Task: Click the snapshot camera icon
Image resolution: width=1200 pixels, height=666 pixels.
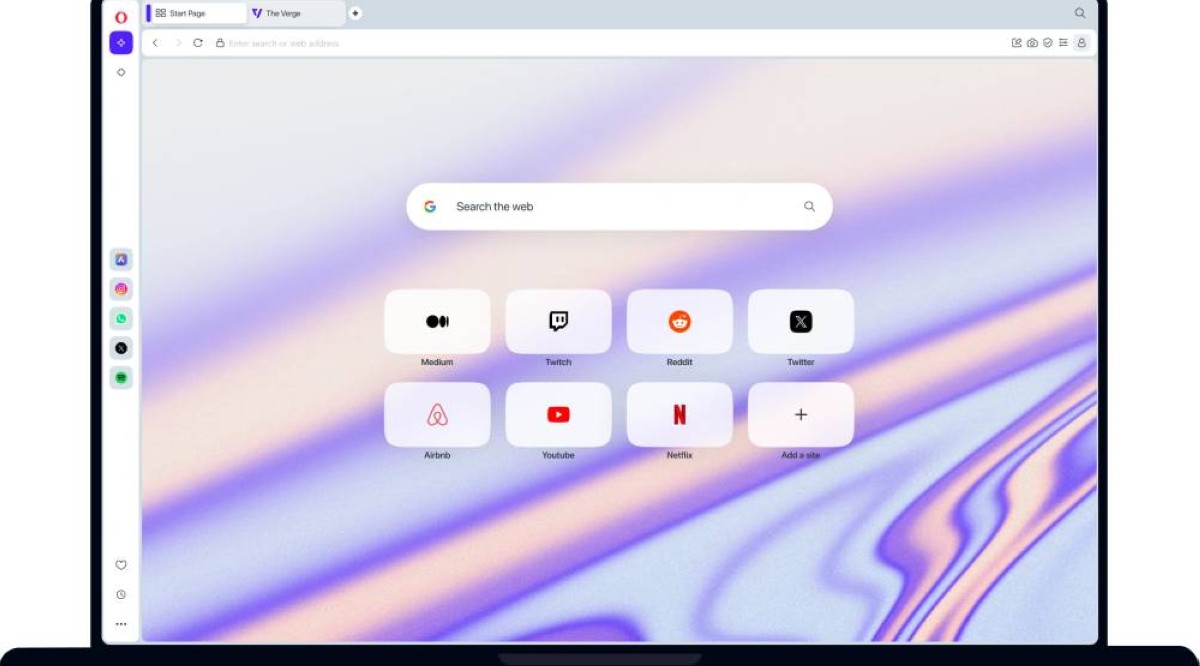Action: pos(1032,43)
